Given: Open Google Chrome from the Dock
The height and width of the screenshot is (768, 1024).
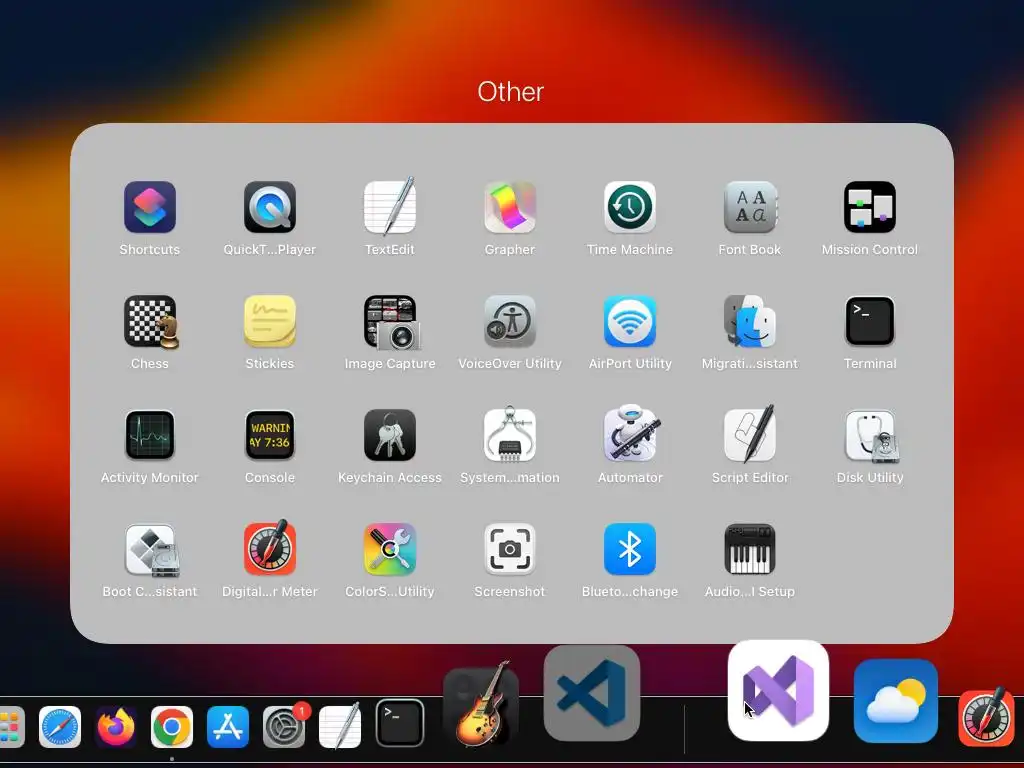Looking at the screenshot, I should click(172, 727).
